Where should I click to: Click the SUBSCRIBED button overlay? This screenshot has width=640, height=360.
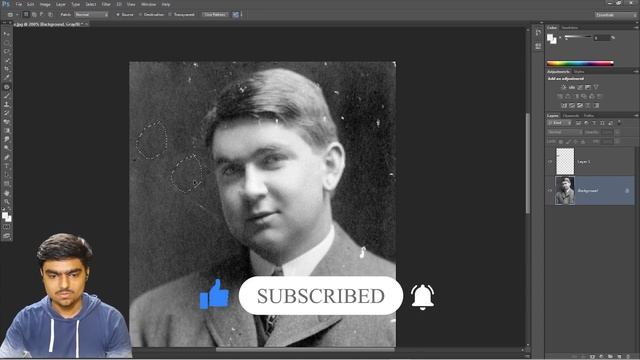(x=321, y=296)
